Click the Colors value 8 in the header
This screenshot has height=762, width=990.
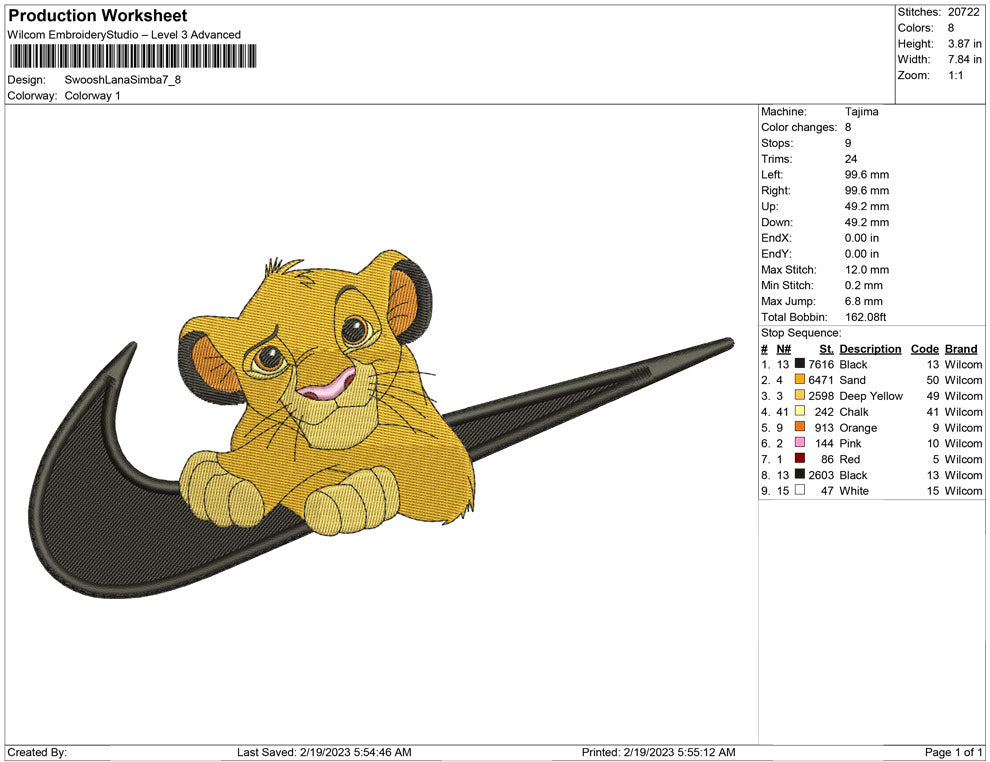click(x=951, y=28)
